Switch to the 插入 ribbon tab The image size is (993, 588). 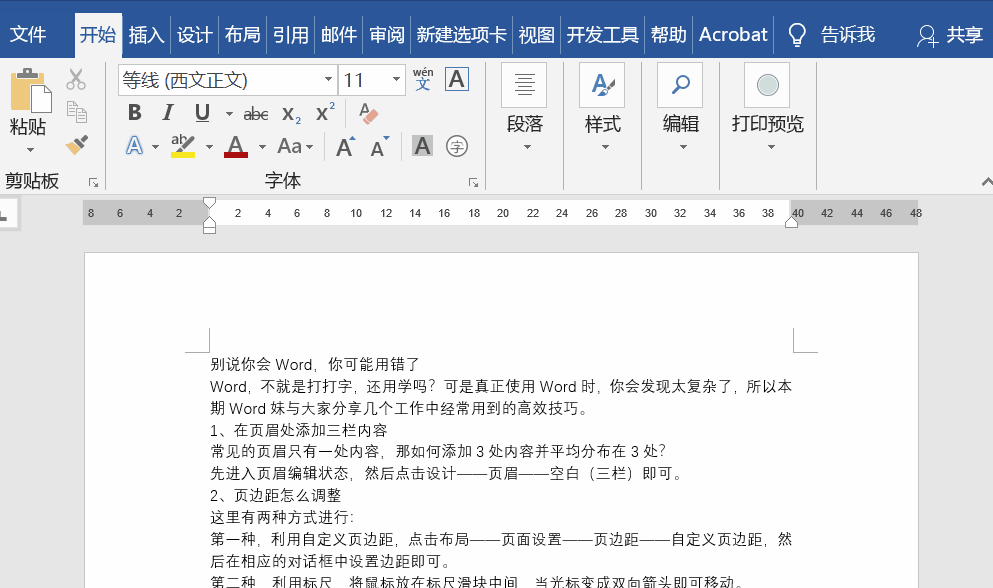(146, 34)
